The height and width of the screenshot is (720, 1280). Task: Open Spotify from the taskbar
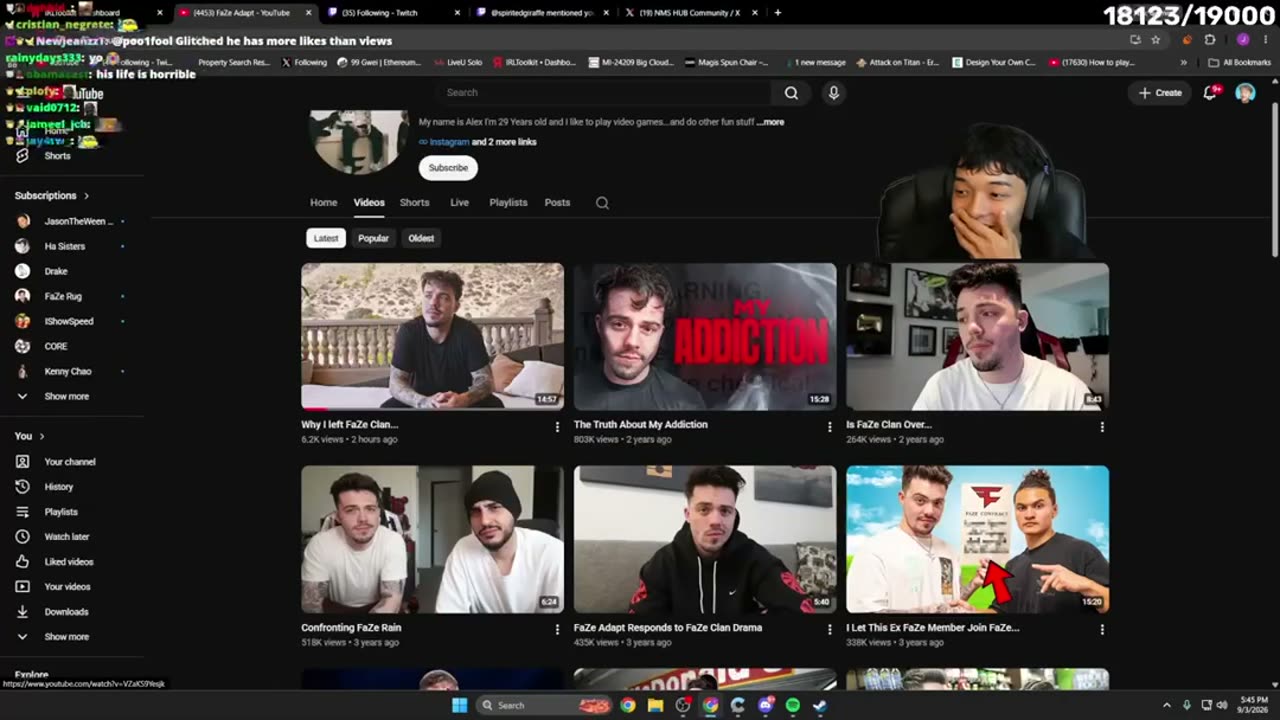(x=792, y=705)
